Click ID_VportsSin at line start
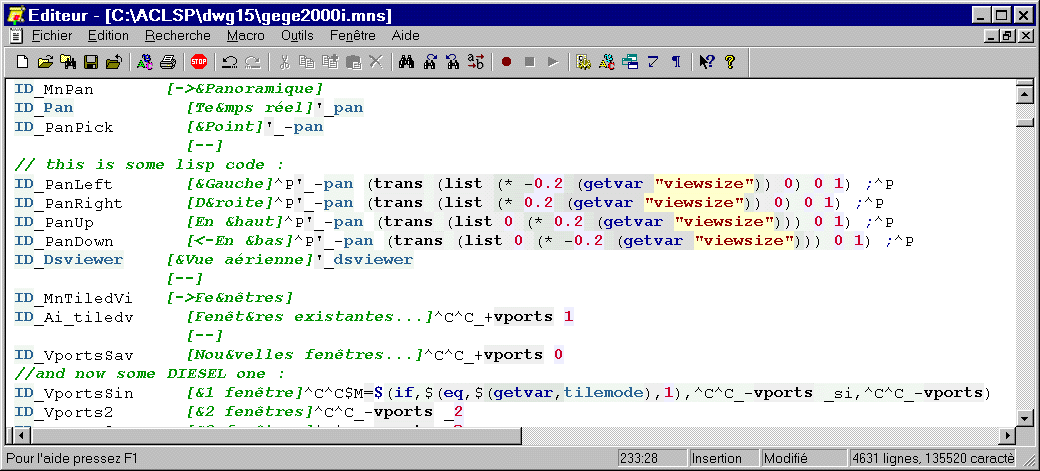This screenshot has width=1040, height=471. pyautogui.click(x=74, y=393)
